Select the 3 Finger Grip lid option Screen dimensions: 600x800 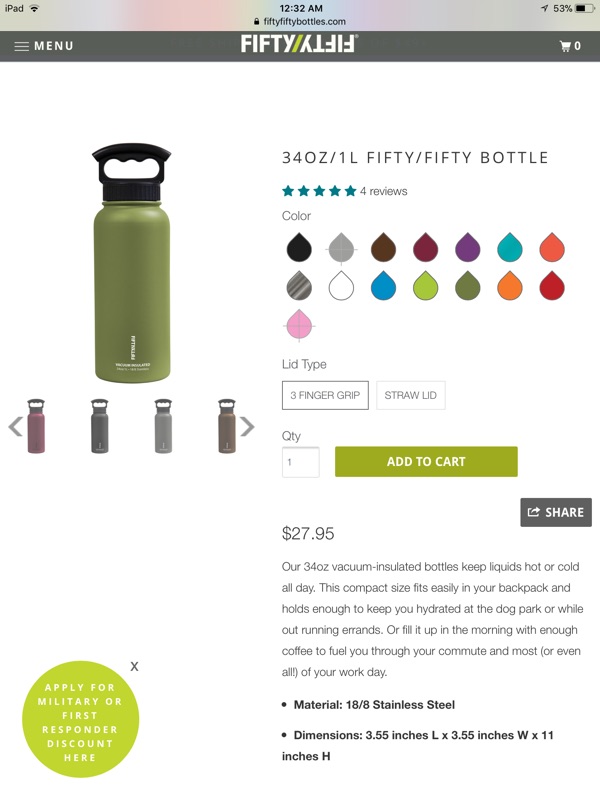point(325,395)
